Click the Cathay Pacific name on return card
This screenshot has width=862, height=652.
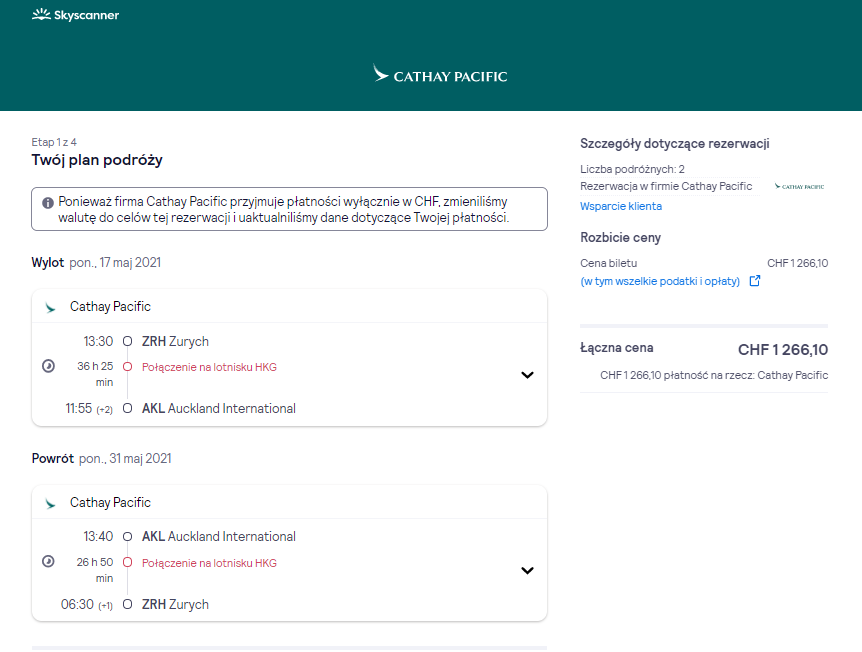pyautogui.click(x=110, y=502)
